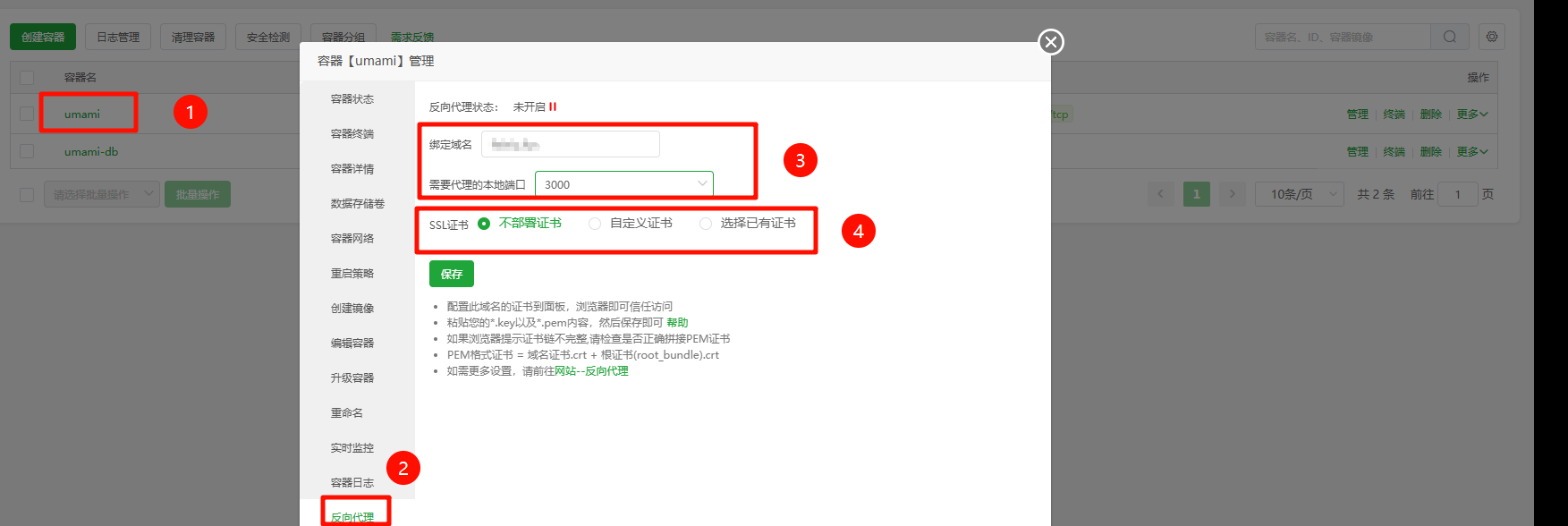Open 容器日志 tab

(352, 483)
